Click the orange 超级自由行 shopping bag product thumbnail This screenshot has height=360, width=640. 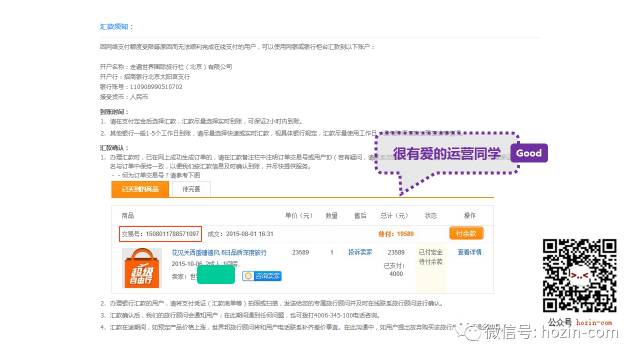pos(142,268)
